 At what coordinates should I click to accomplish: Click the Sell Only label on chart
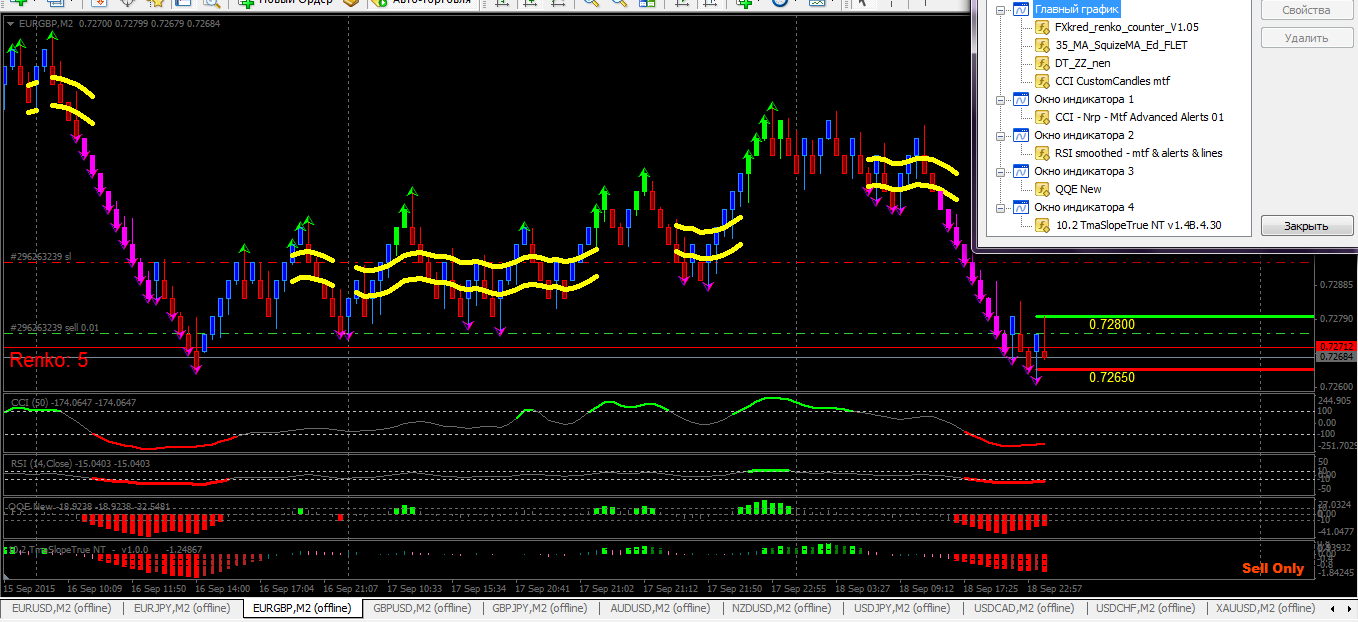tap(1273, 568)
